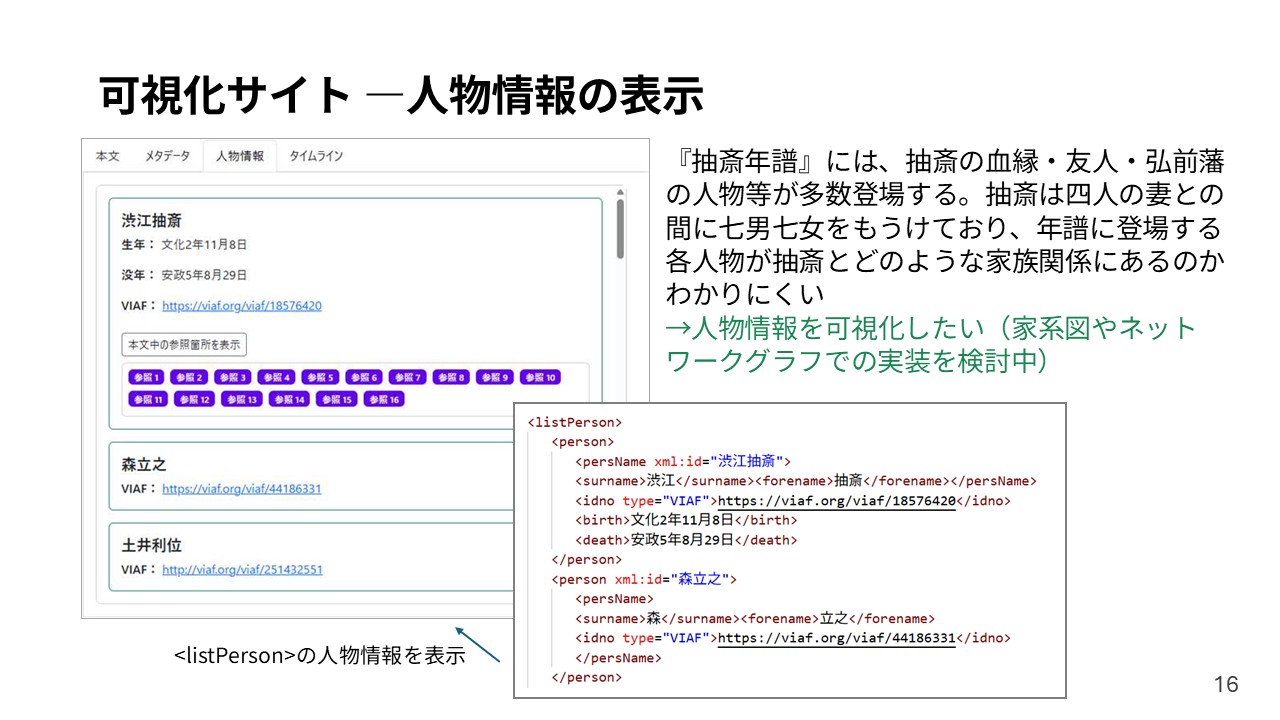Screen dimensions: 1280x720
Task: Click the 参照 1 badge
Action: tap(146, 377)
